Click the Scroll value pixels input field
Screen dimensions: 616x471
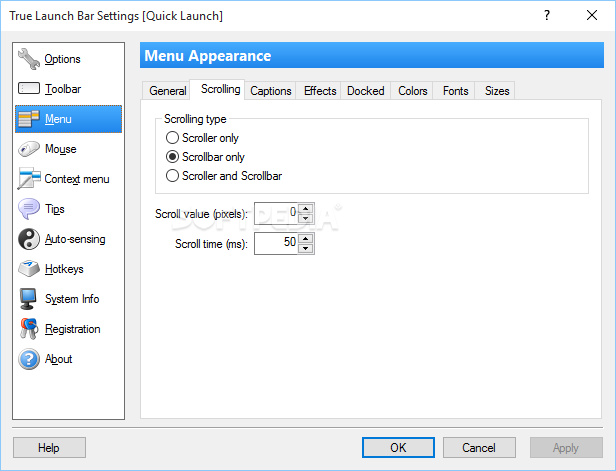276,213
